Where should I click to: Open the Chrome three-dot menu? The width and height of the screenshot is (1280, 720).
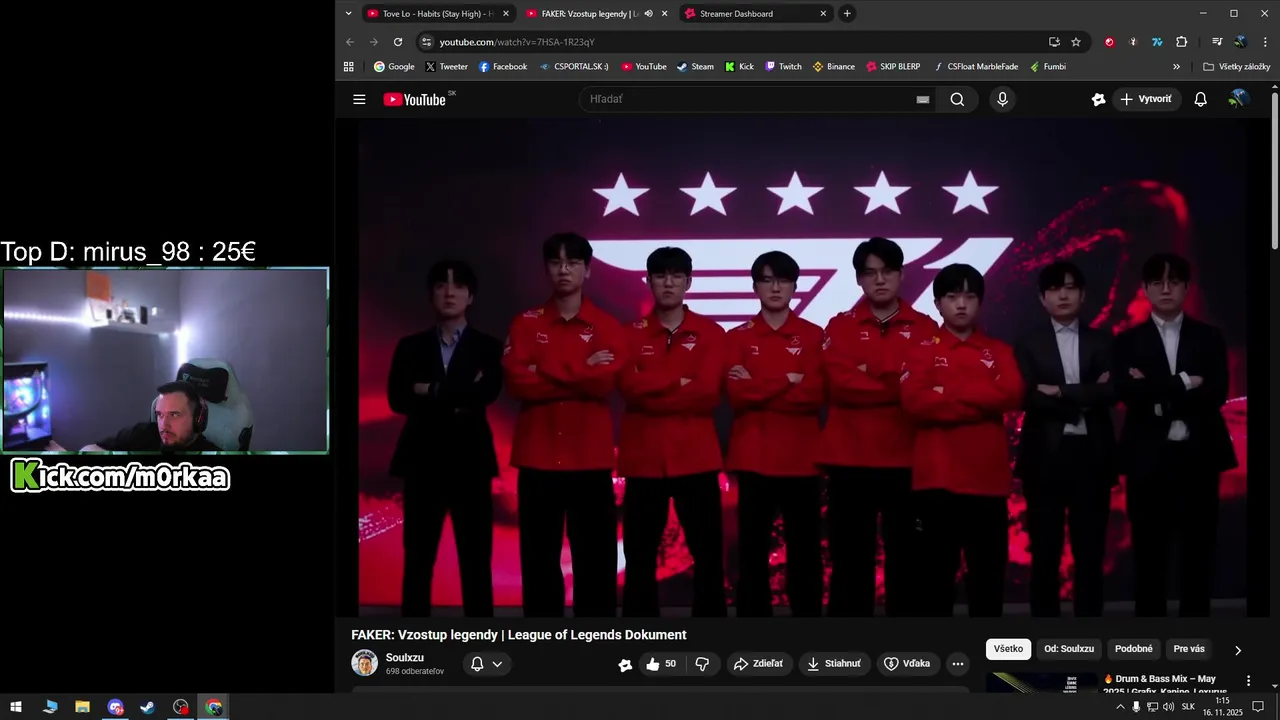click(1265, 42)
